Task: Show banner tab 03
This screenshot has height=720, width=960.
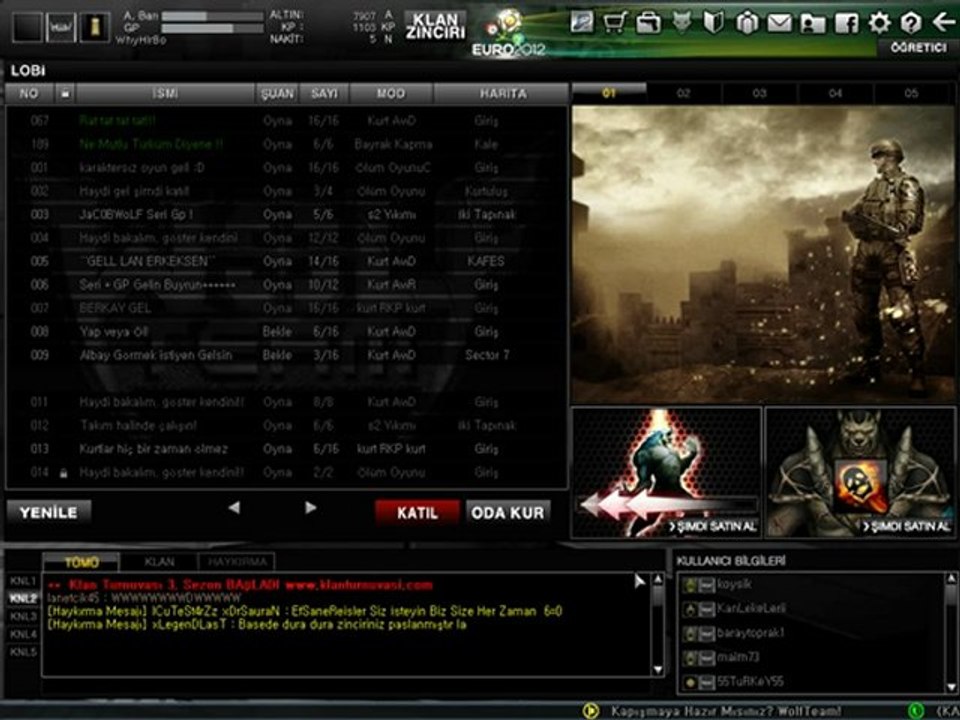Action: coord(760,93)
